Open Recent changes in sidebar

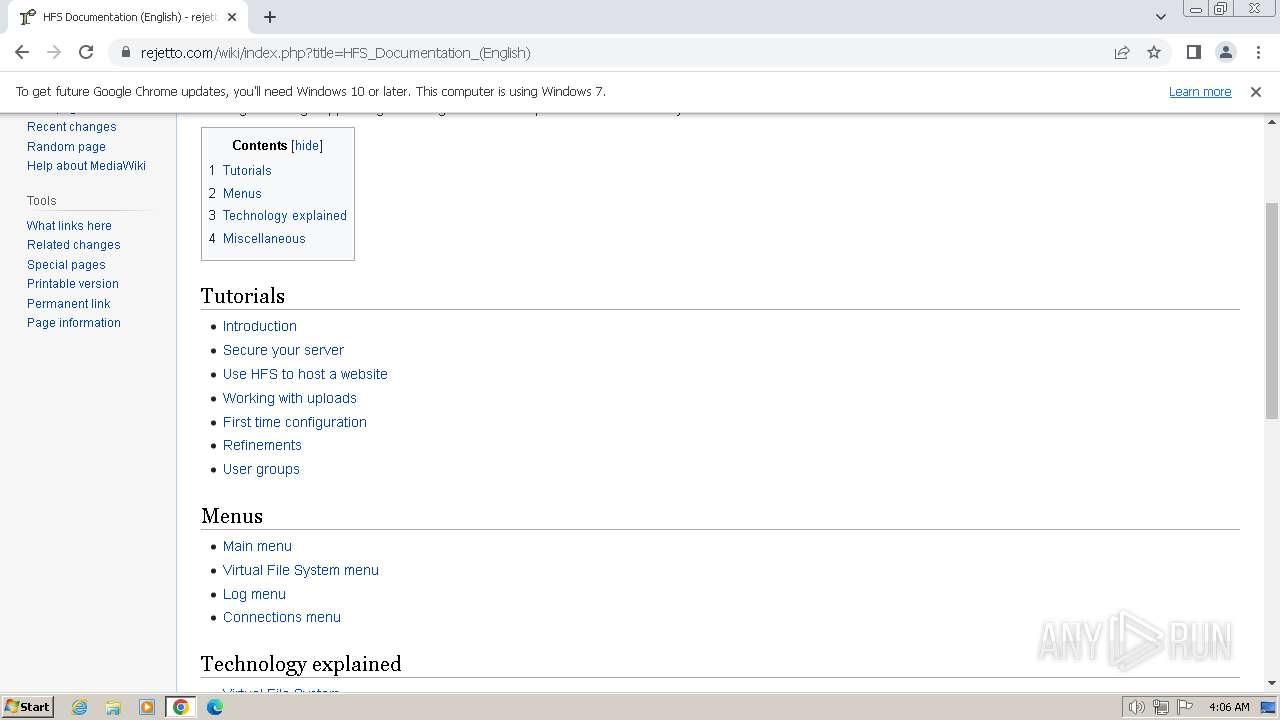[x=71, y=127]
